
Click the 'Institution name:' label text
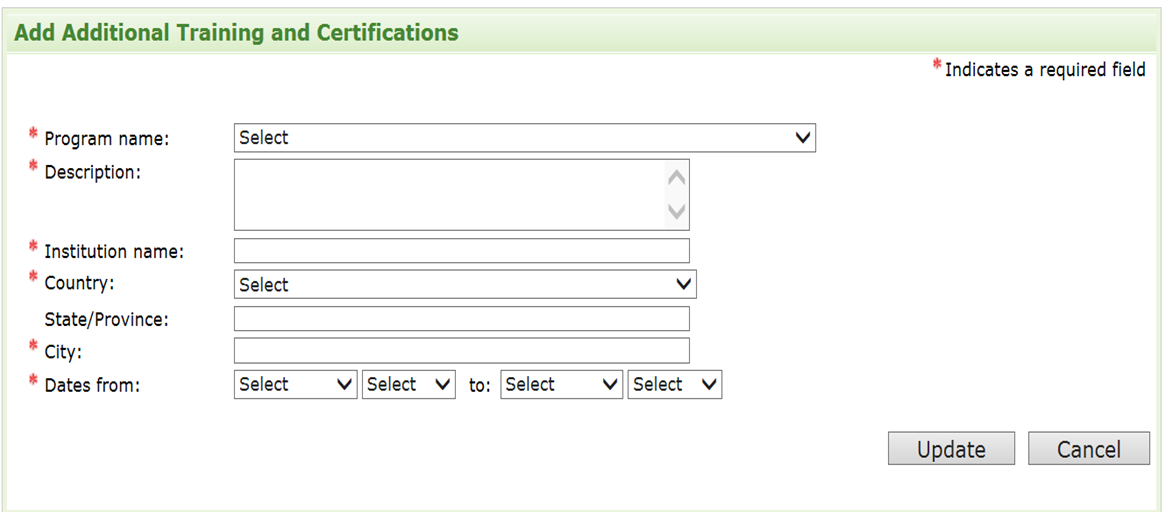(114, 252)
